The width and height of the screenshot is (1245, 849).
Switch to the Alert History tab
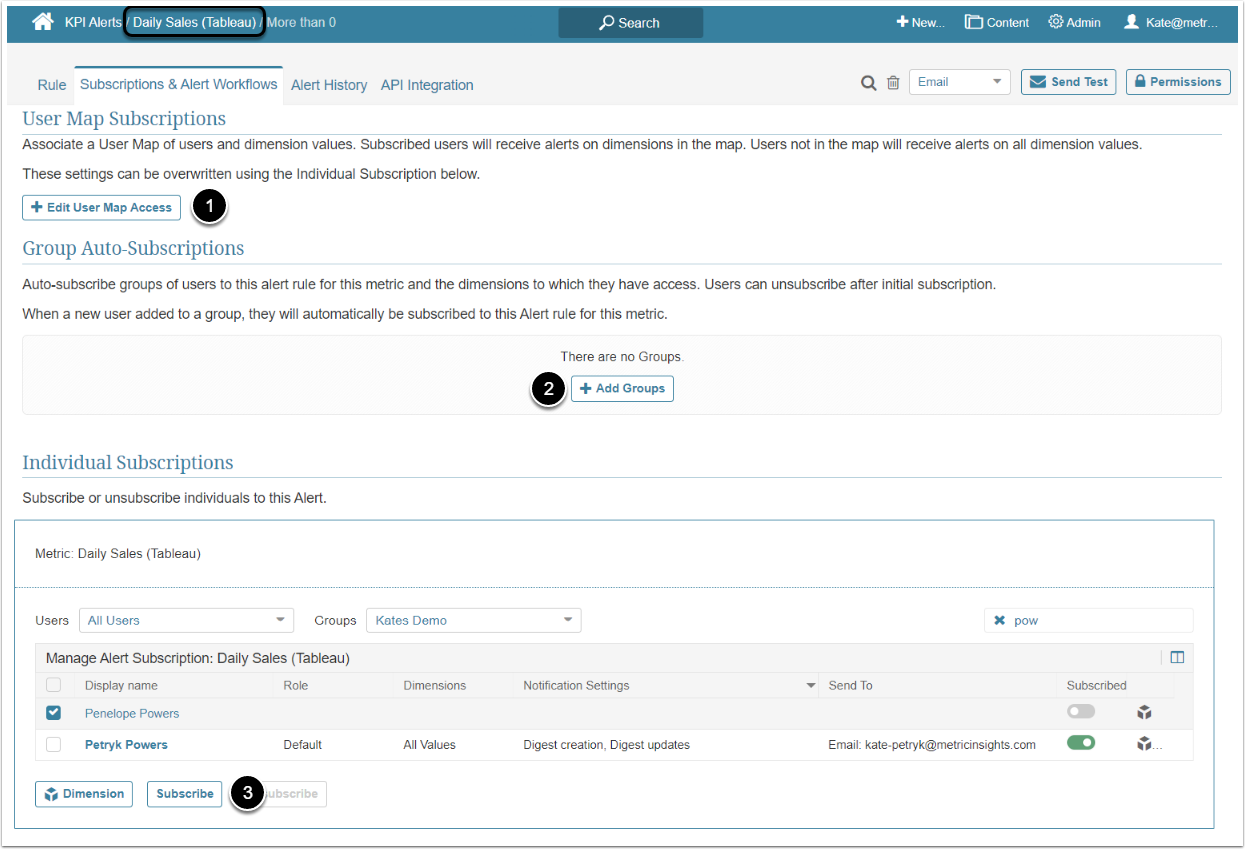click(x=329, y=85)
